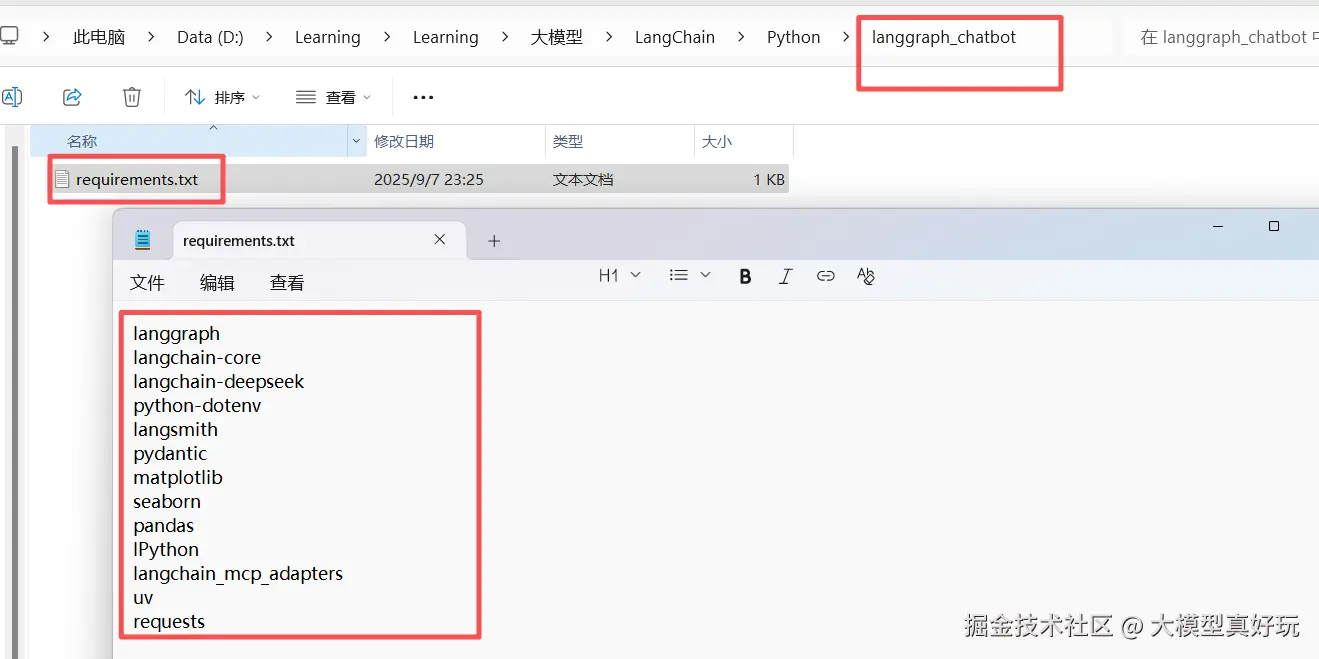The width and height of the screenshot is (1319, 659).
Task: Click the monitor icon in address bar
Action: coord(9,37)
